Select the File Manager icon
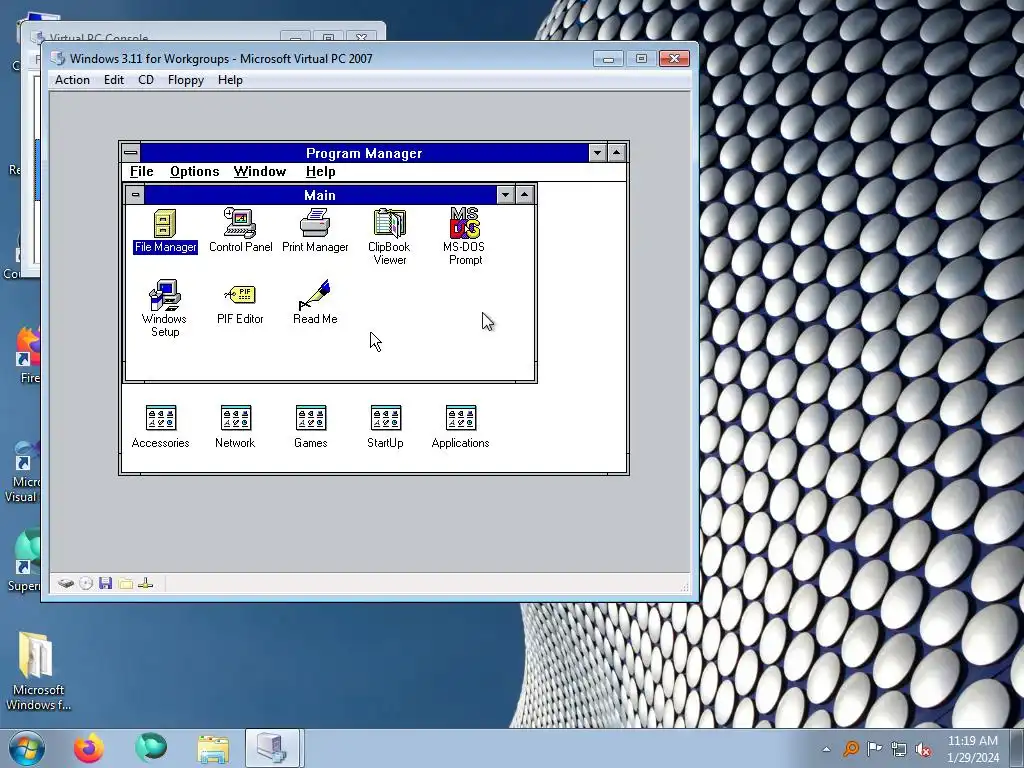Image resolution: width=1024 pixels, height=768 pixels. (165, 231)
